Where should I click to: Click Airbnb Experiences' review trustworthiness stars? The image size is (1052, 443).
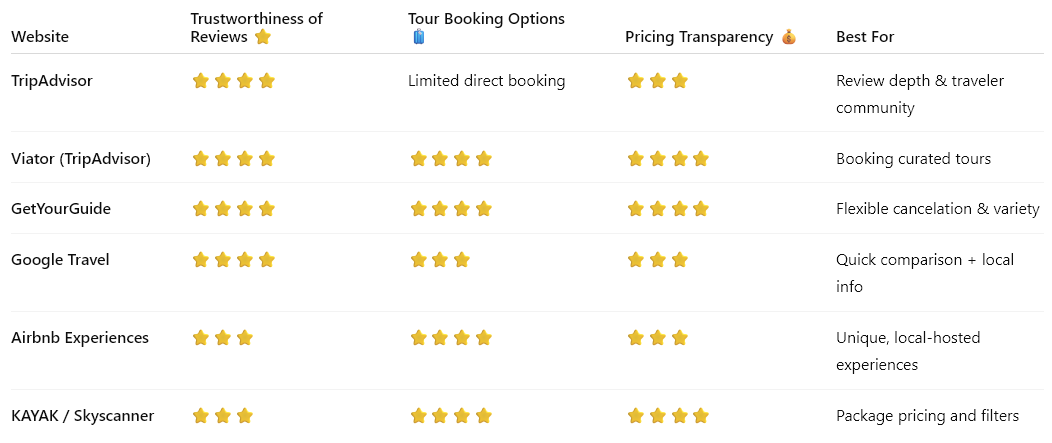(222, 338)
